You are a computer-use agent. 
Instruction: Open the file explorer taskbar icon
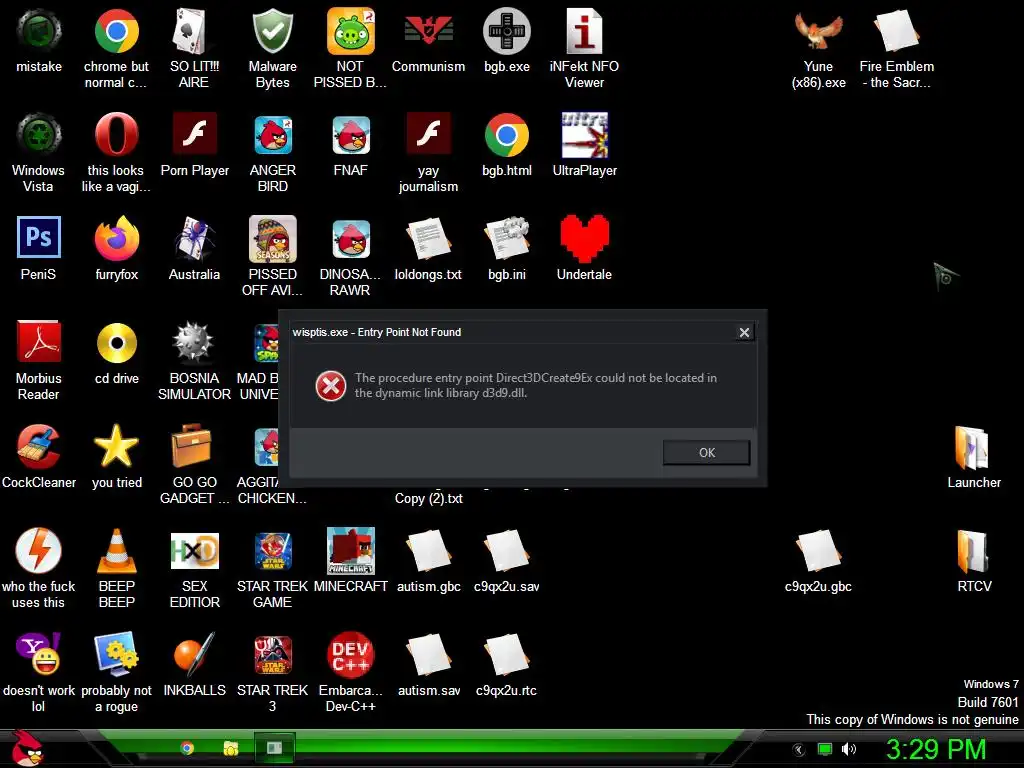click(231, 748)
